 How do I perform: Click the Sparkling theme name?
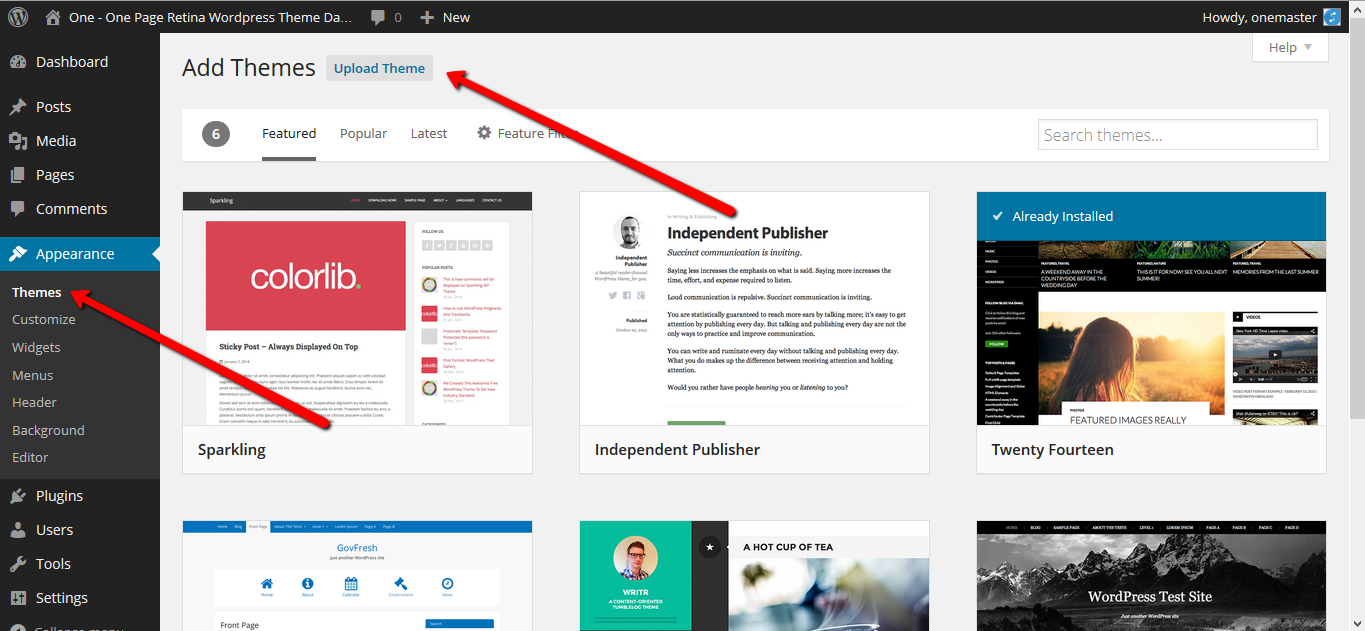click(232, 450)
